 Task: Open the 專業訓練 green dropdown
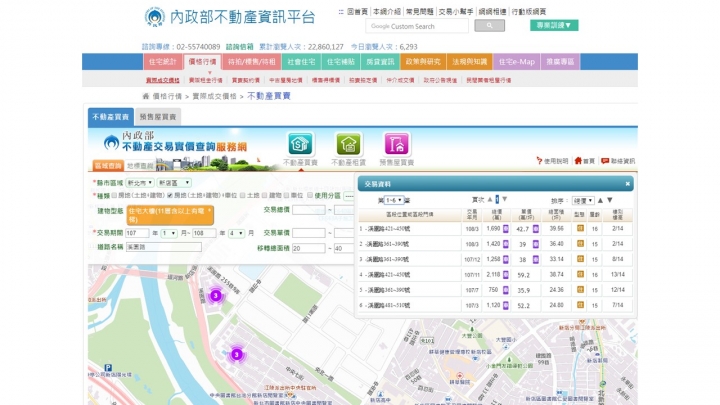(554, 25)
